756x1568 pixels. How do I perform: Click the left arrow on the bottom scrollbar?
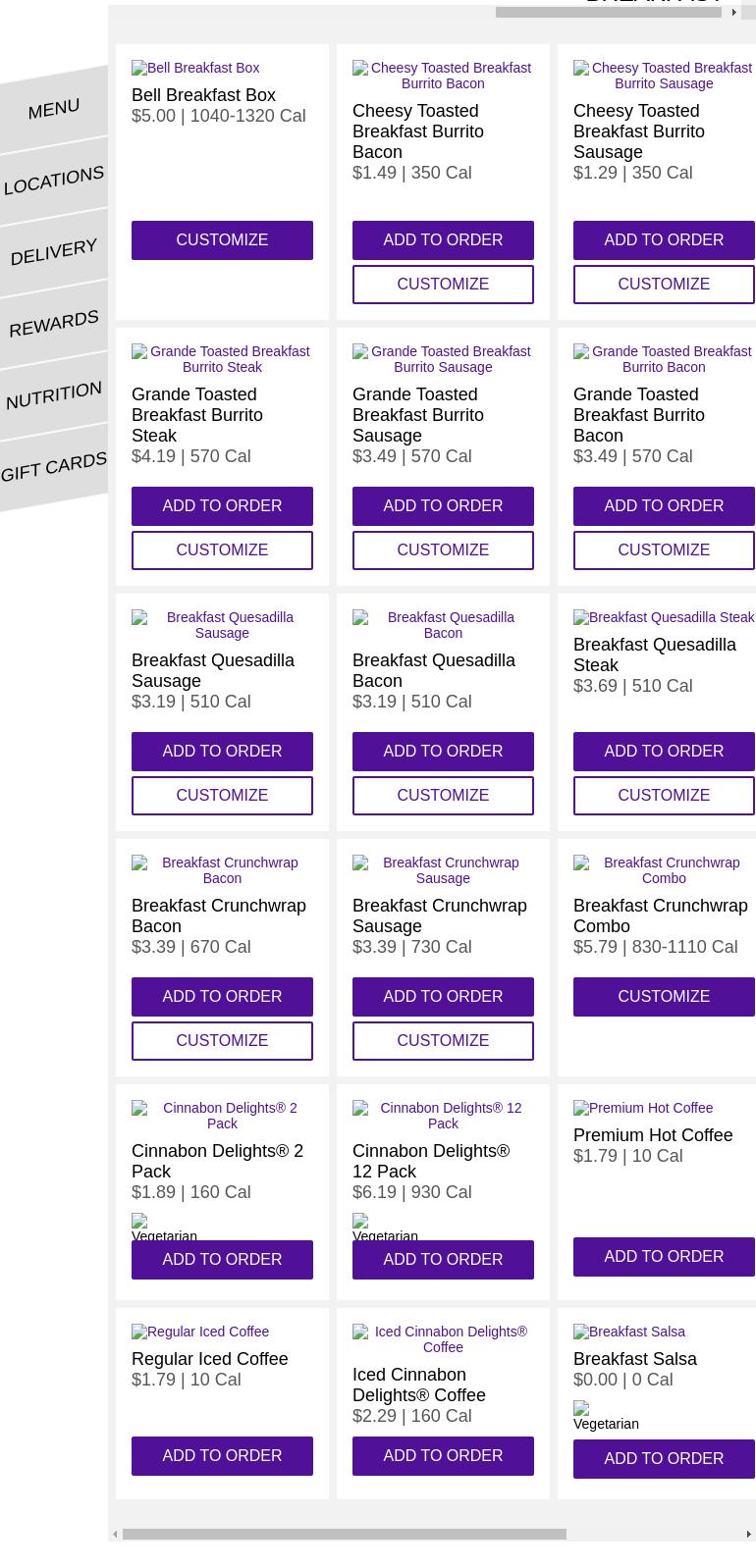point(116,1535)
